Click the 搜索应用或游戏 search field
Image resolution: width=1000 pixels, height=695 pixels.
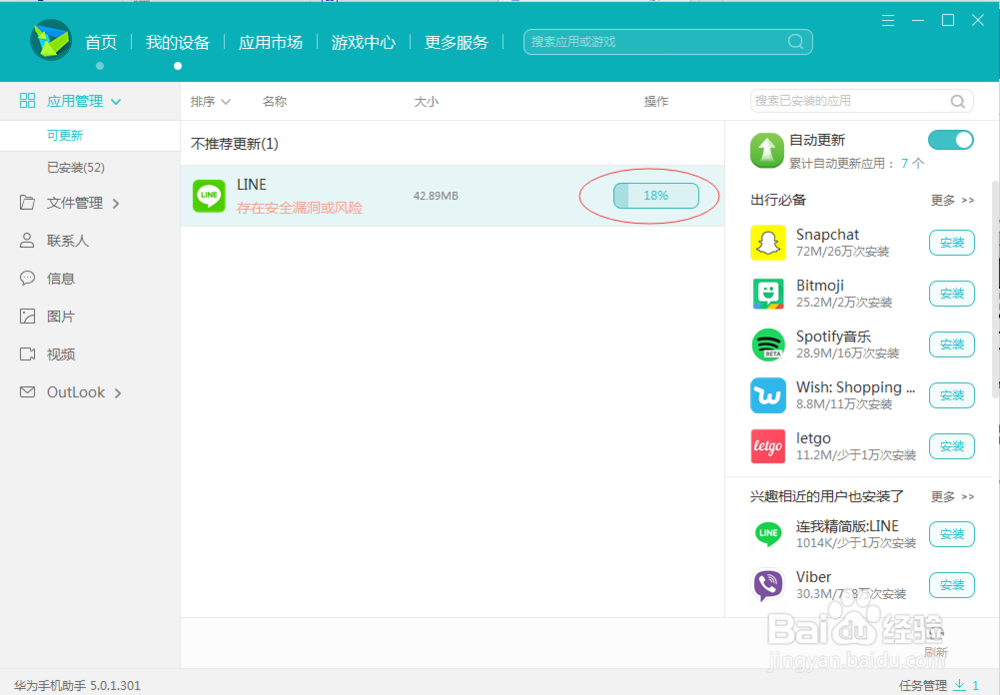[x=667, y=42]
